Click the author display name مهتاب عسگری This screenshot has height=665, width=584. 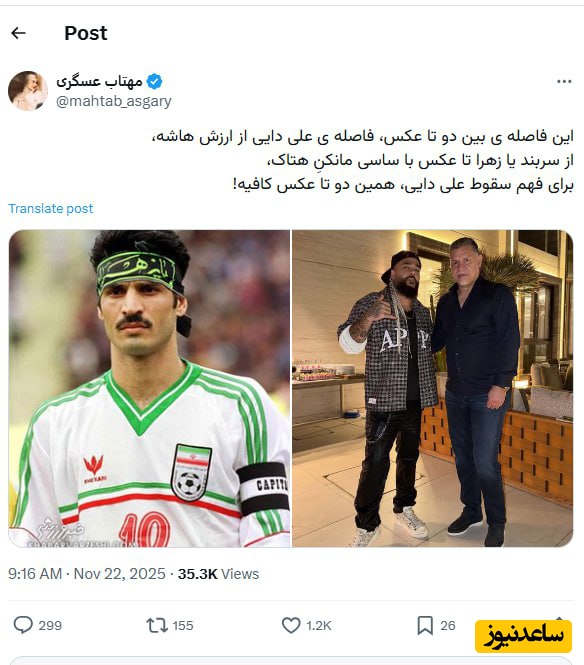(100, 81)
